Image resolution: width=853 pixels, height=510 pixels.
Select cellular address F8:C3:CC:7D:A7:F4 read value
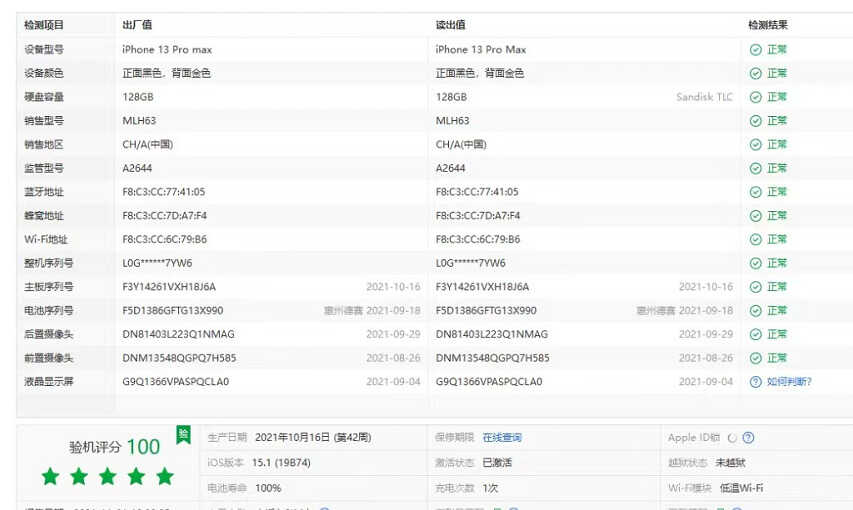pyautogui.click(x=478, y=216)
